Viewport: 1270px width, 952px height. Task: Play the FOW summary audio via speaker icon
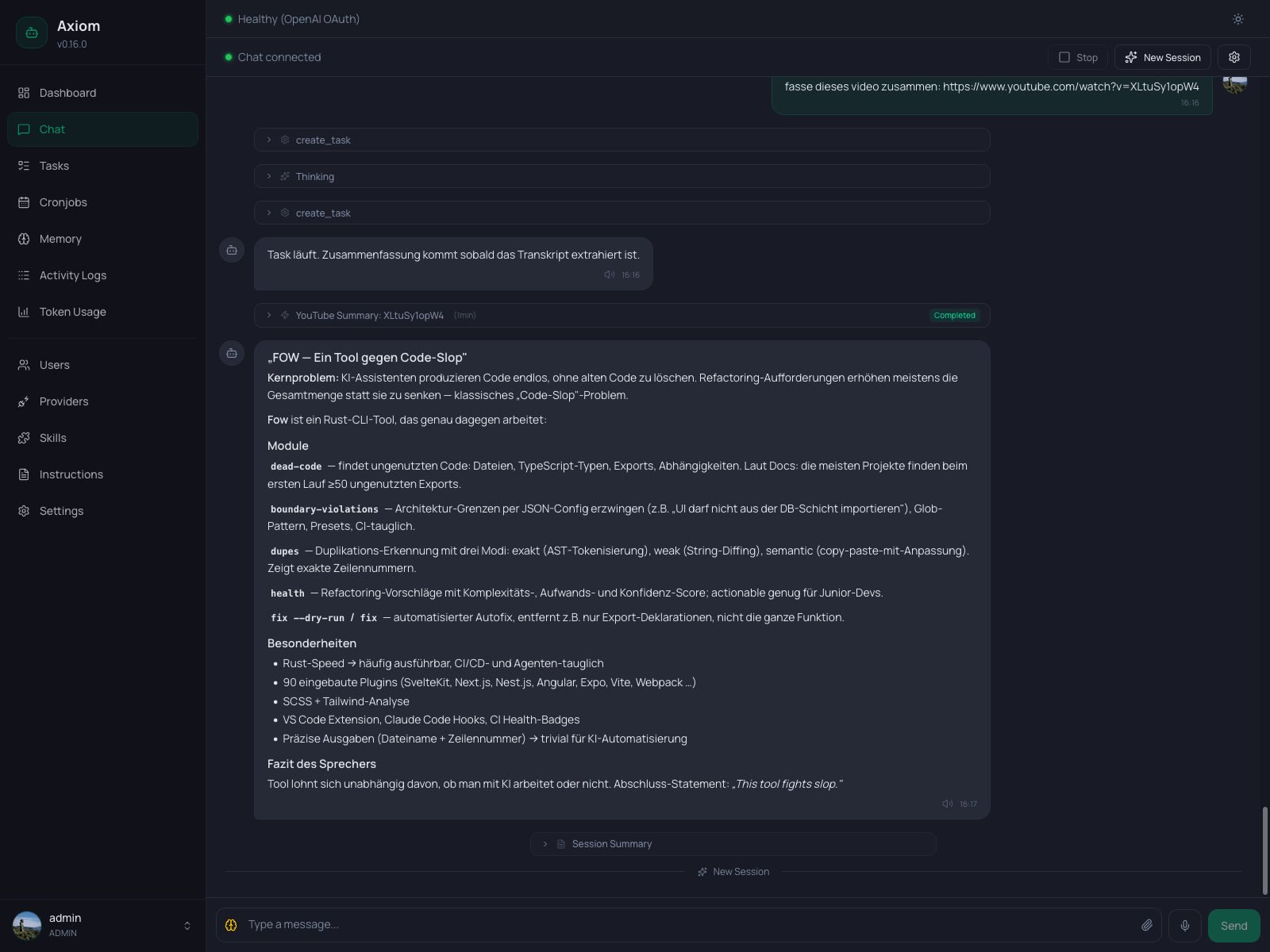[x=947, y=804]
